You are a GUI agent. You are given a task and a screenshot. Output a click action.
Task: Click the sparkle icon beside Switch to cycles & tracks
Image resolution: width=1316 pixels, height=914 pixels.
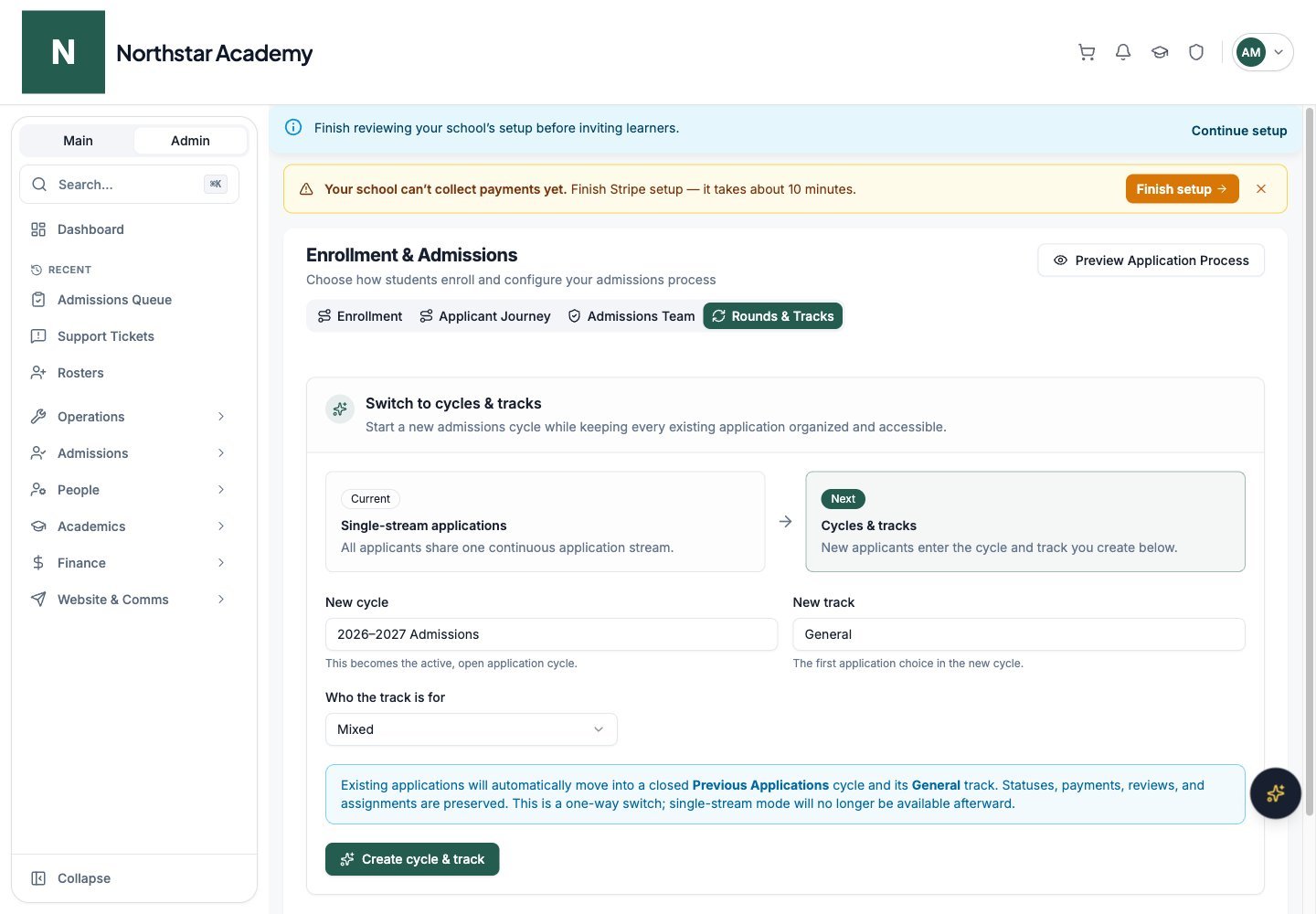point(340,409)
